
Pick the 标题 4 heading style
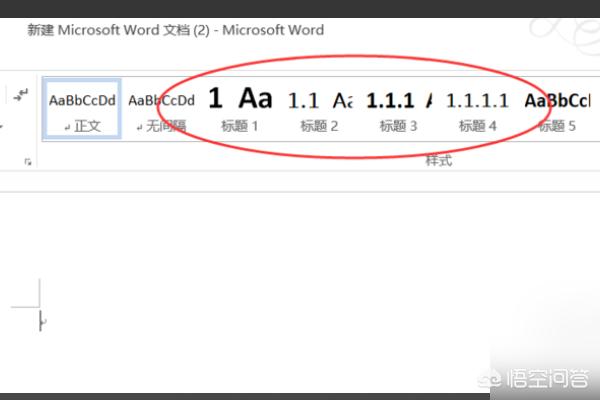click(x=478, y=110)
